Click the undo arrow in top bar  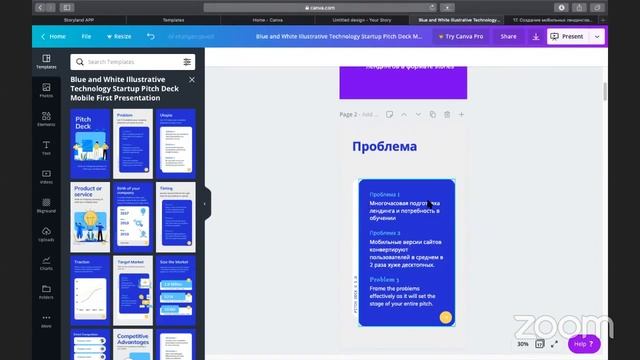(151, 36)
